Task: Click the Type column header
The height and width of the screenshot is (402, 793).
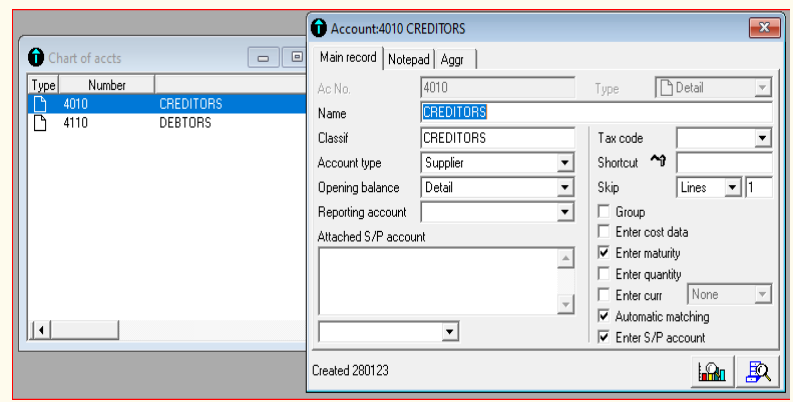Action: (x=43, y=85)
